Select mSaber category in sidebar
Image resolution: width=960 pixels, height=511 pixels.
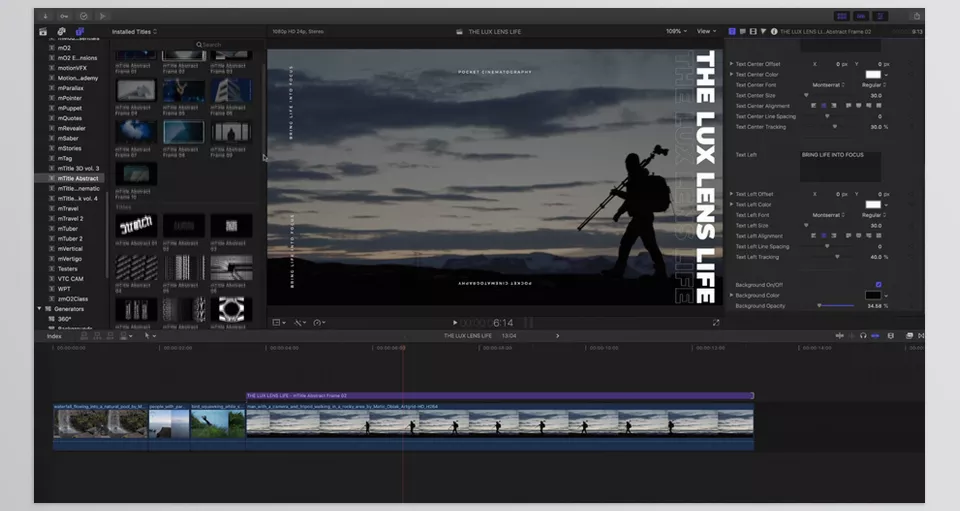click(x=68, y=138)
